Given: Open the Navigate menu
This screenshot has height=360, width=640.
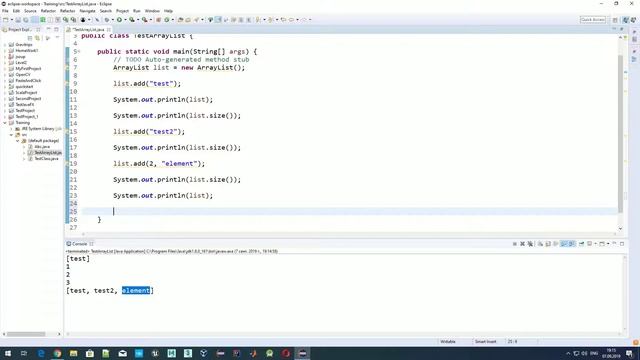Looking at the screenshot, I should pyautogui.click(x=87, y=11).
